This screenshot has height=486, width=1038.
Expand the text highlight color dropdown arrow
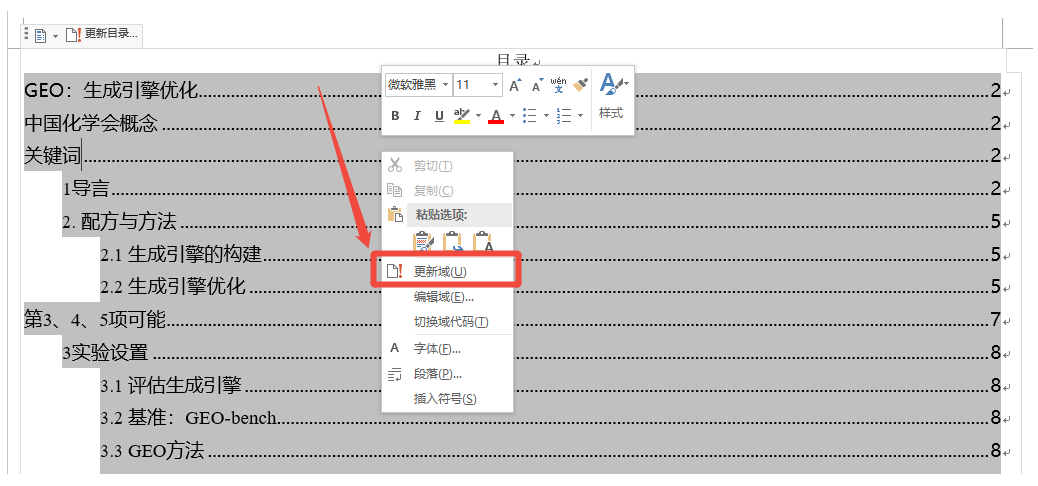pos(478,116)
